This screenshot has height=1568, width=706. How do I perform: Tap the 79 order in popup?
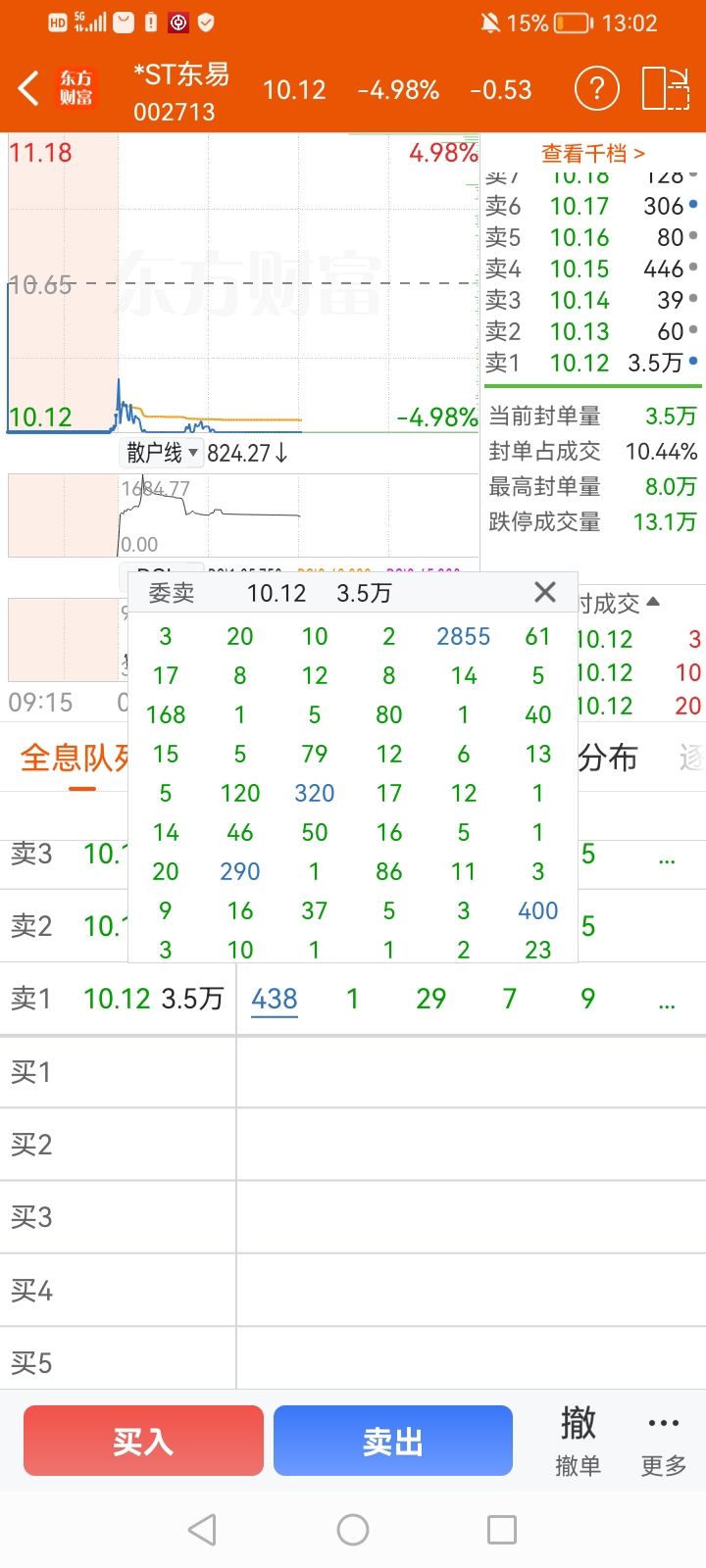coord(315,754)
